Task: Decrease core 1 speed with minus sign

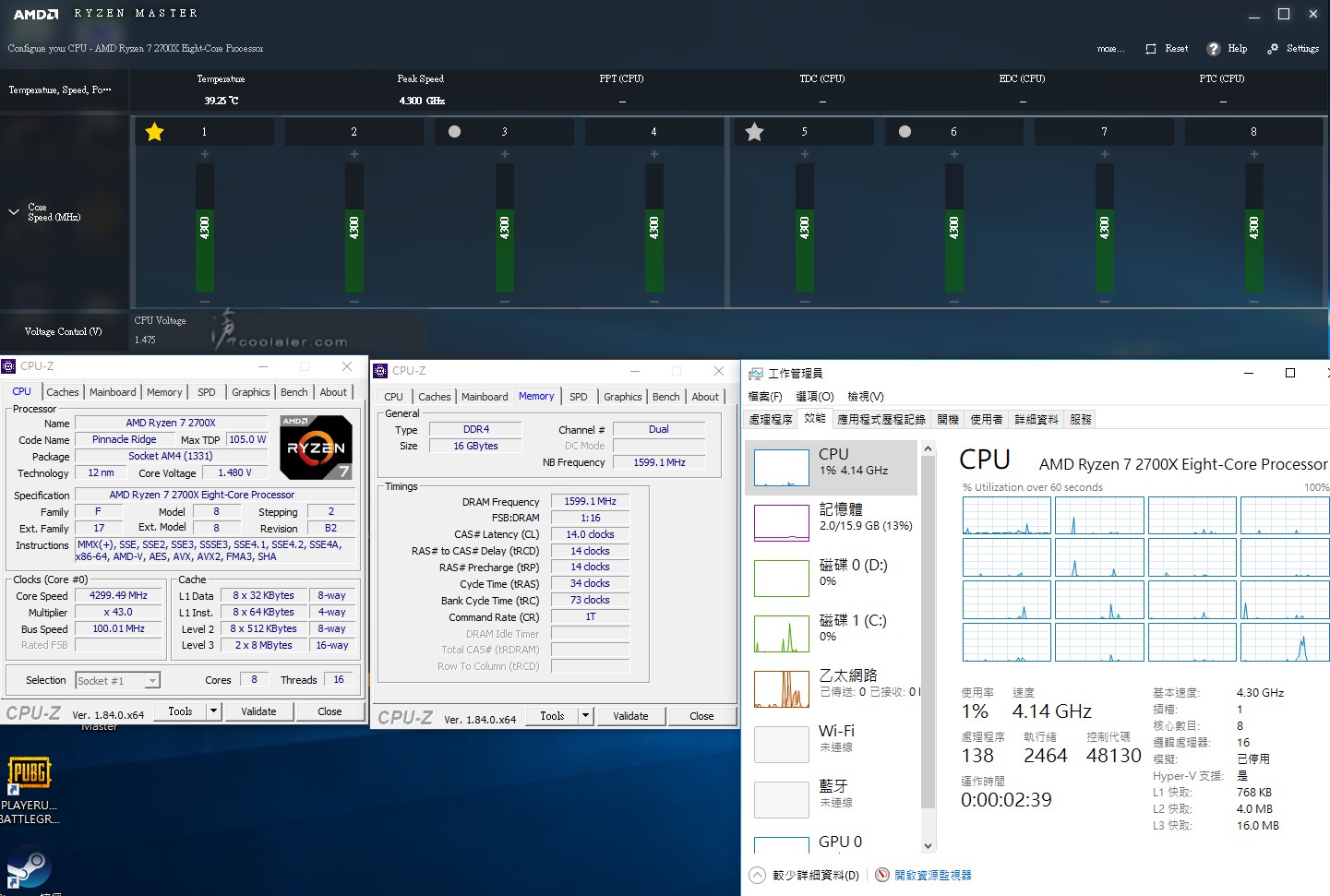Action: (x=204, y=302)
